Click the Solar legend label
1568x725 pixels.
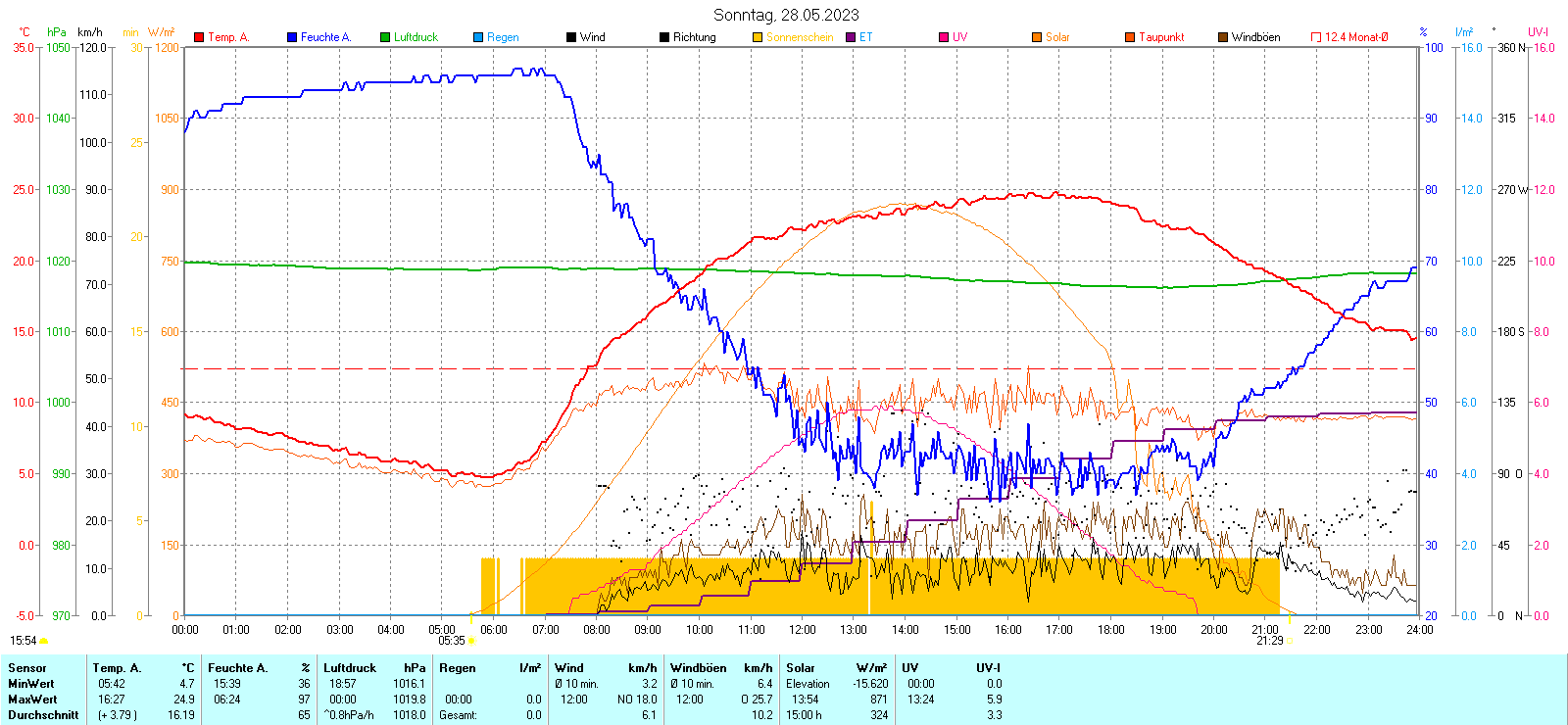(x=1057, y=37)
